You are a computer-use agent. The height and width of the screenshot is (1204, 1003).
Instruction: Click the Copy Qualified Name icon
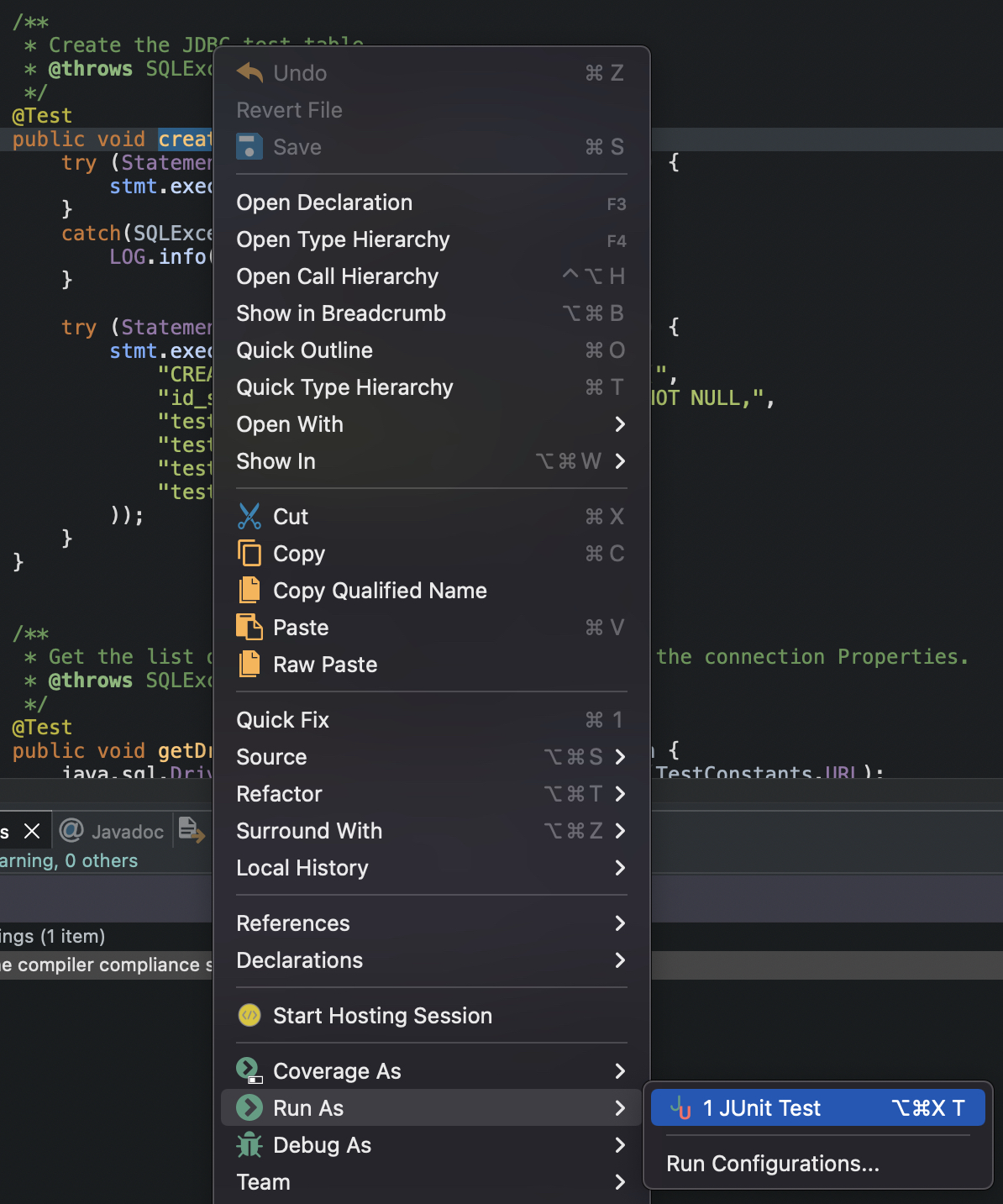tap(249, 590)
